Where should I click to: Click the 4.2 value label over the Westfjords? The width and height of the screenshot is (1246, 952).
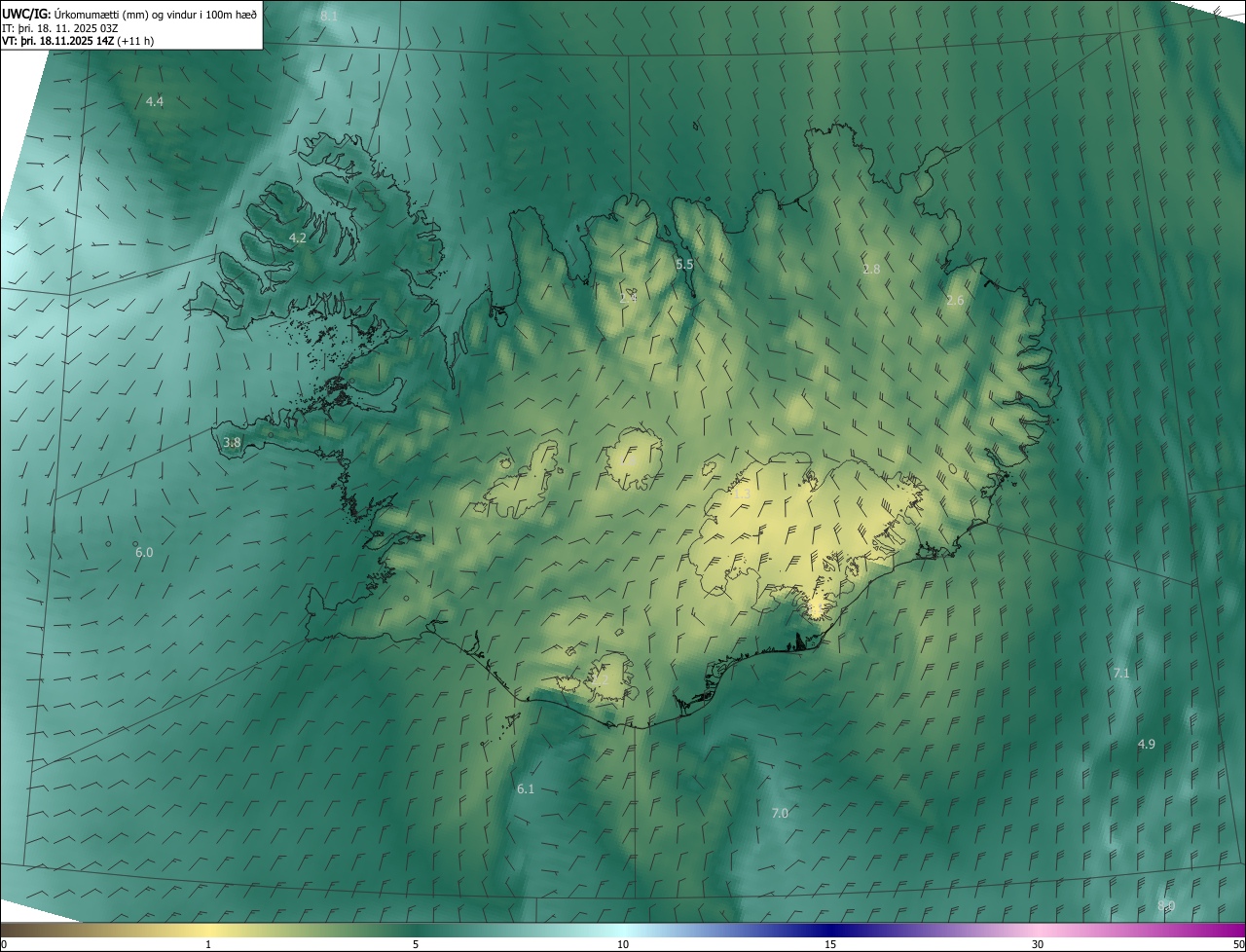[x=298, y=238]
